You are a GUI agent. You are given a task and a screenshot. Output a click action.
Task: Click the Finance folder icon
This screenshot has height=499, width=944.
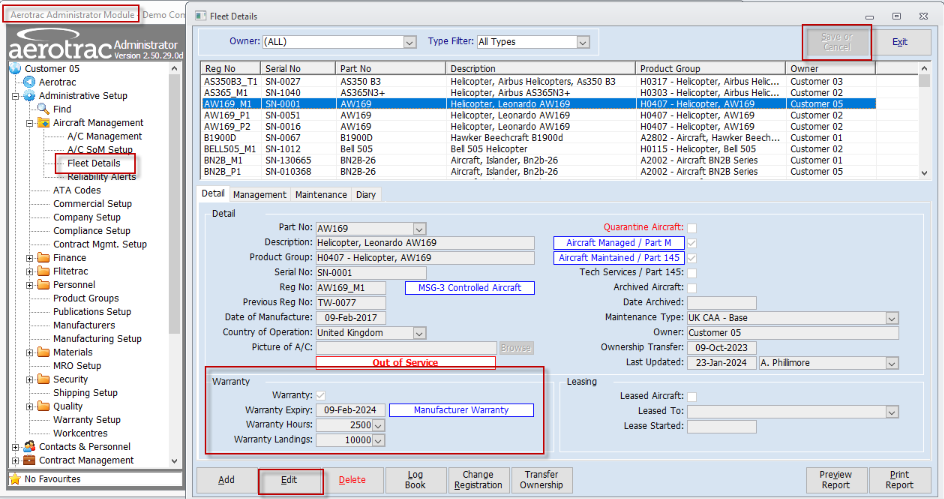pyautogui.click(x=43, y=258)
